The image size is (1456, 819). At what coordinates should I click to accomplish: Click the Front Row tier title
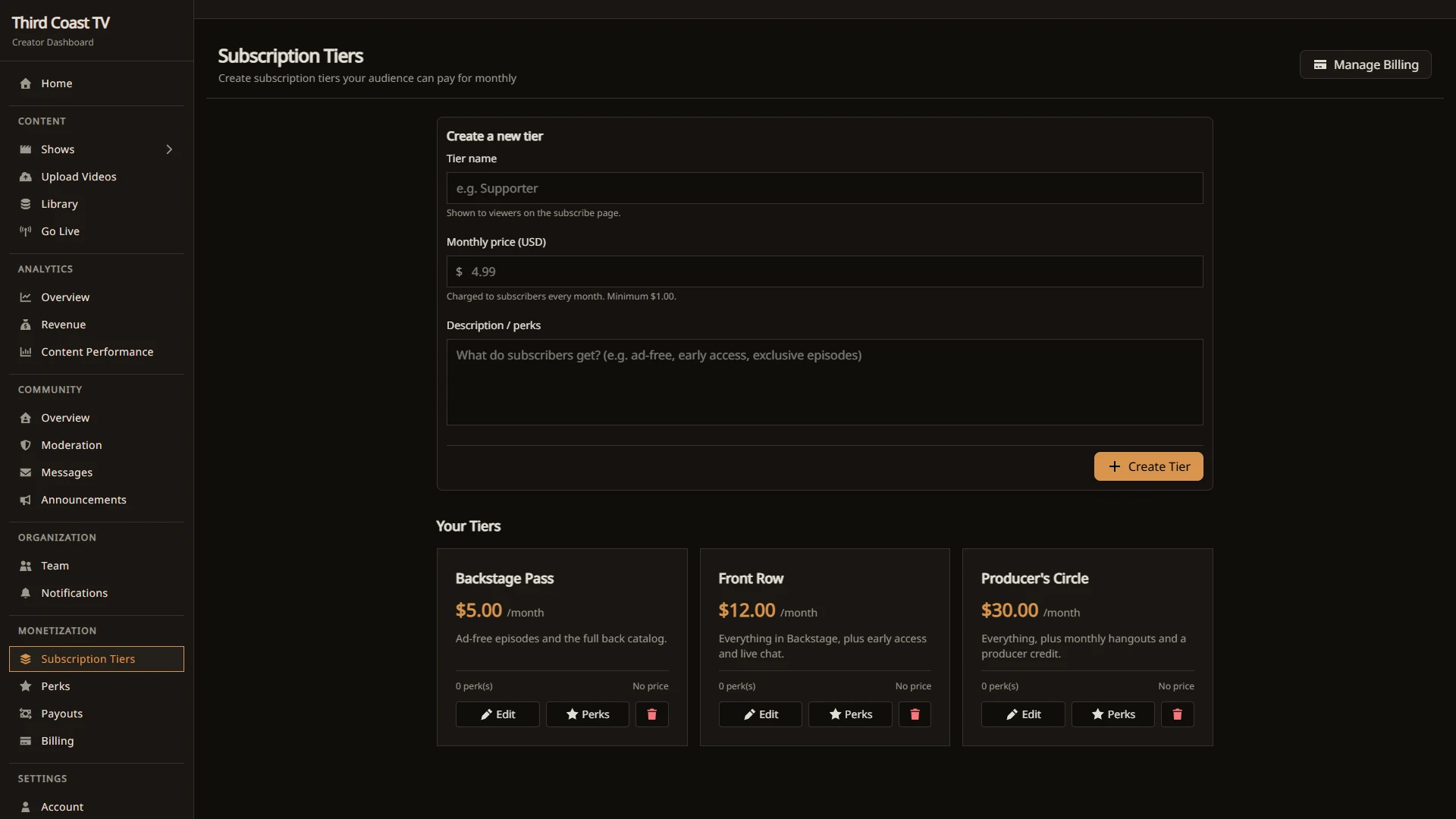751,579
